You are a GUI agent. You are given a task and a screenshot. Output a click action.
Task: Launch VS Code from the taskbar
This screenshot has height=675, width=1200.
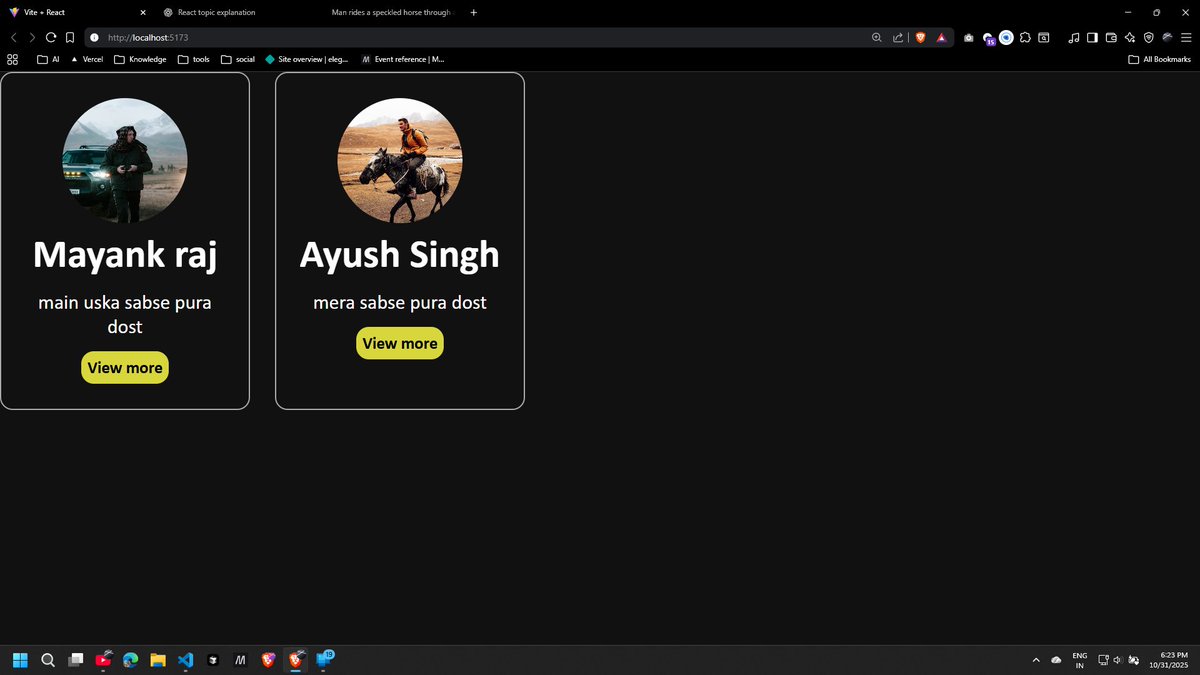coord(185,660)
